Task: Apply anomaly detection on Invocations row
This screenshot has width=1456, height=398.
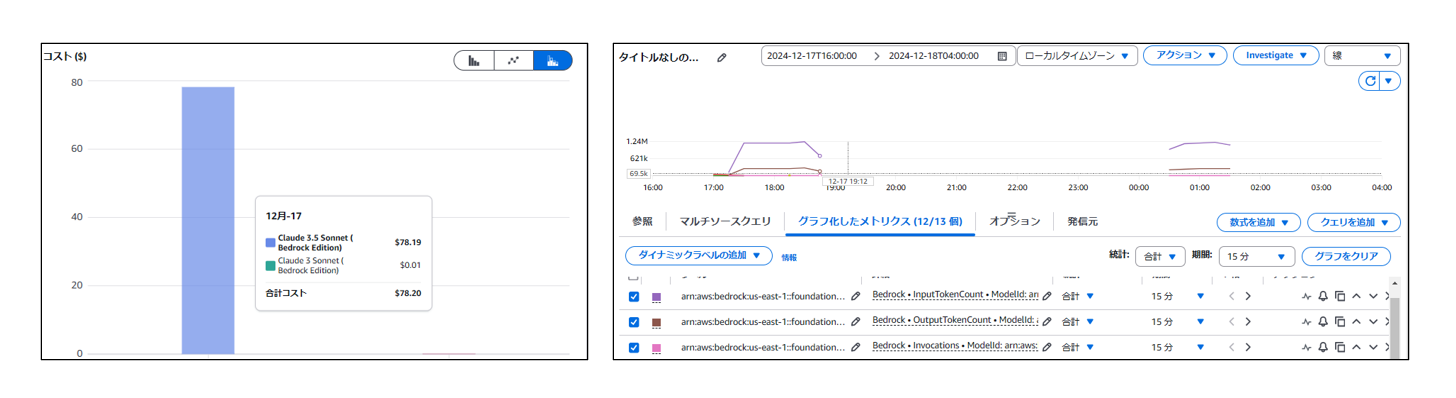Action: pos(1307,348)
